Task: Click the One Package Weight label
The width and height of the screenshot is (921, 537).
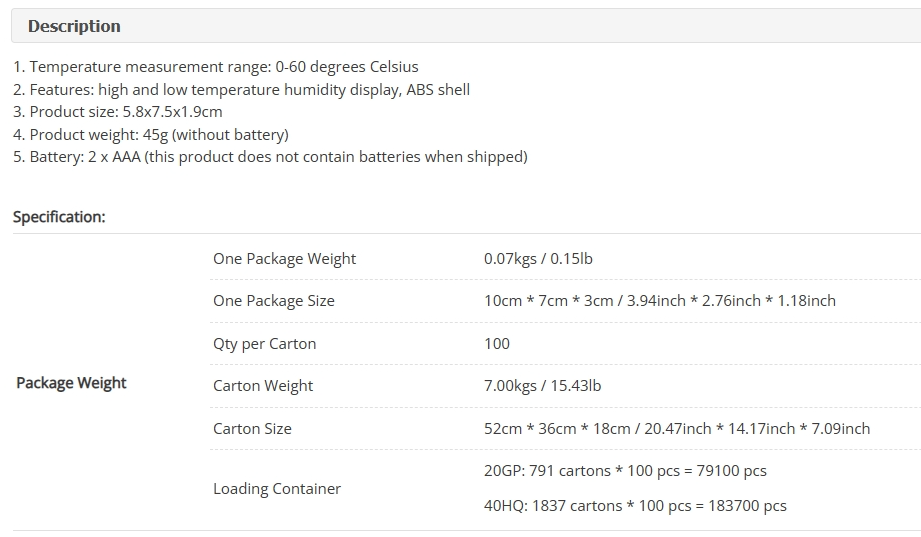Action: tap(284, 259)
